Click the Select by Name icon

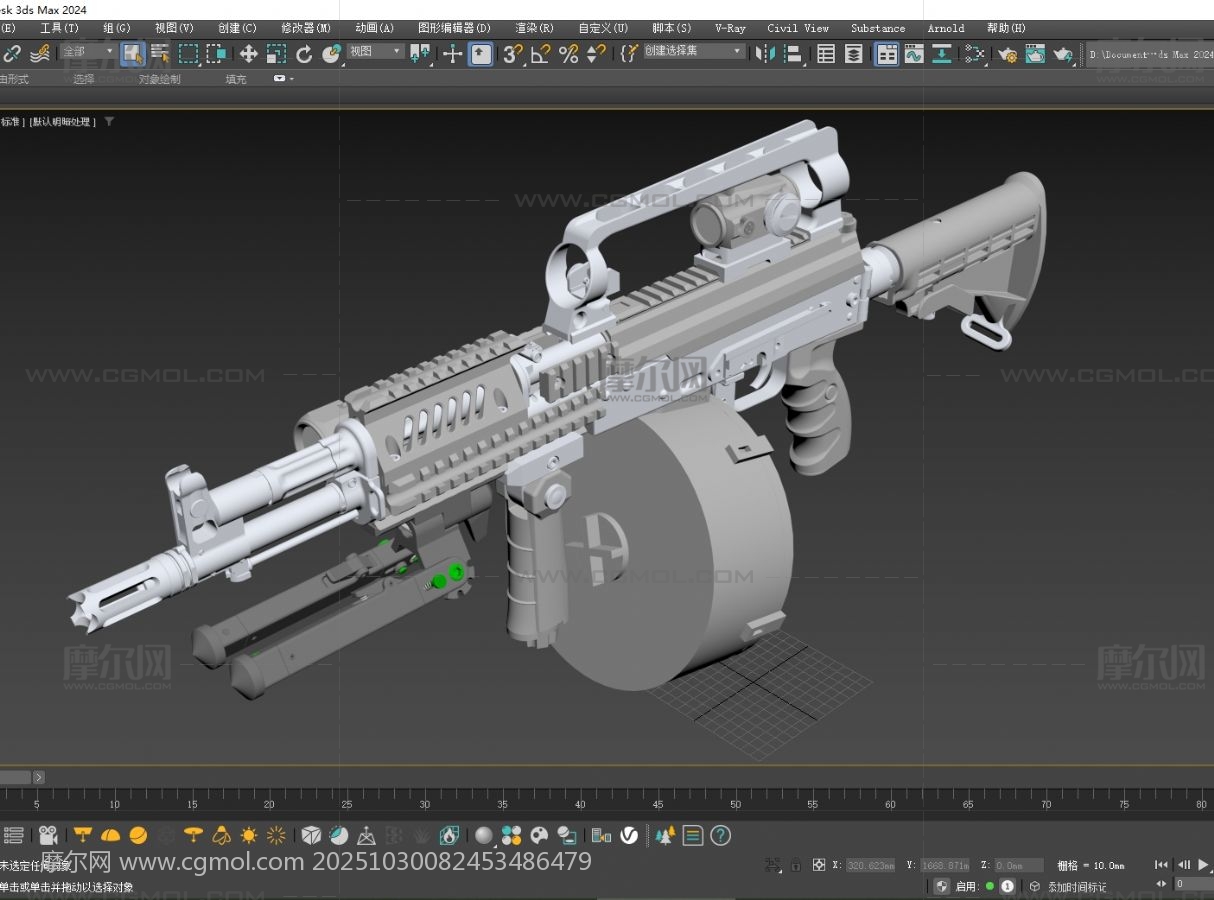point(160,54)
